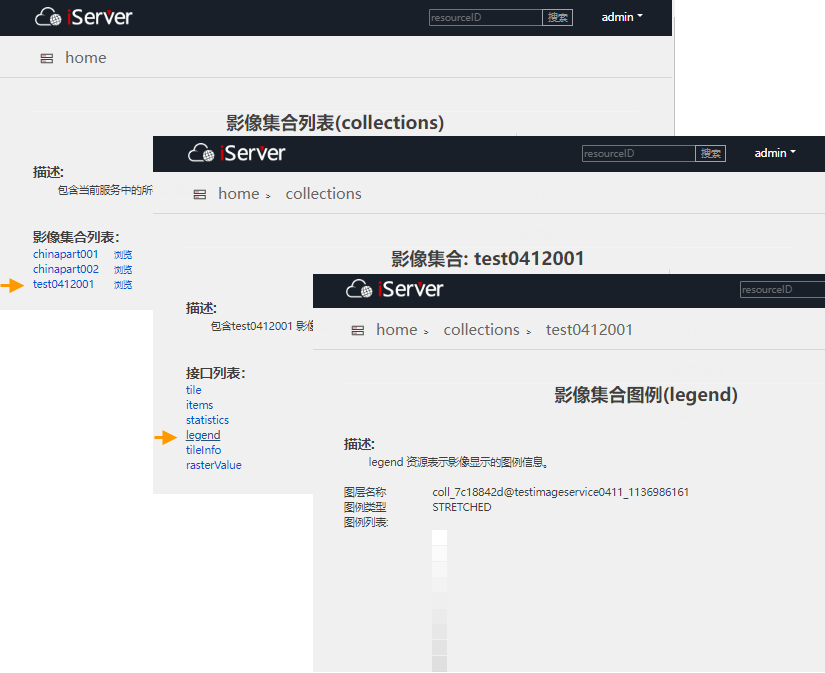Click the breadcrumb server icon in the collections window
Screen dimensions: 825x673
[x=200, y=195]
